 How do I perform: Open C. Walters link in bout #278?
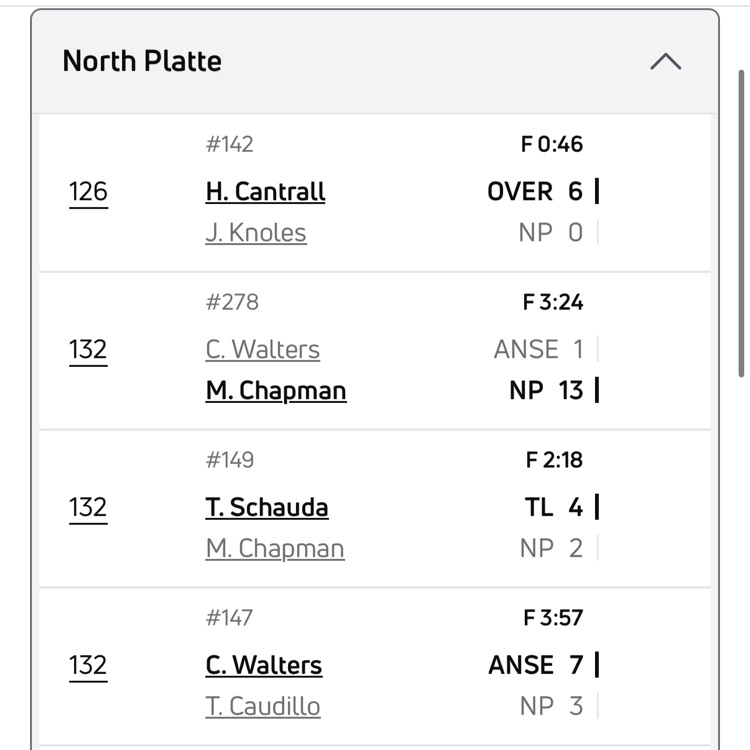(263, 349)
